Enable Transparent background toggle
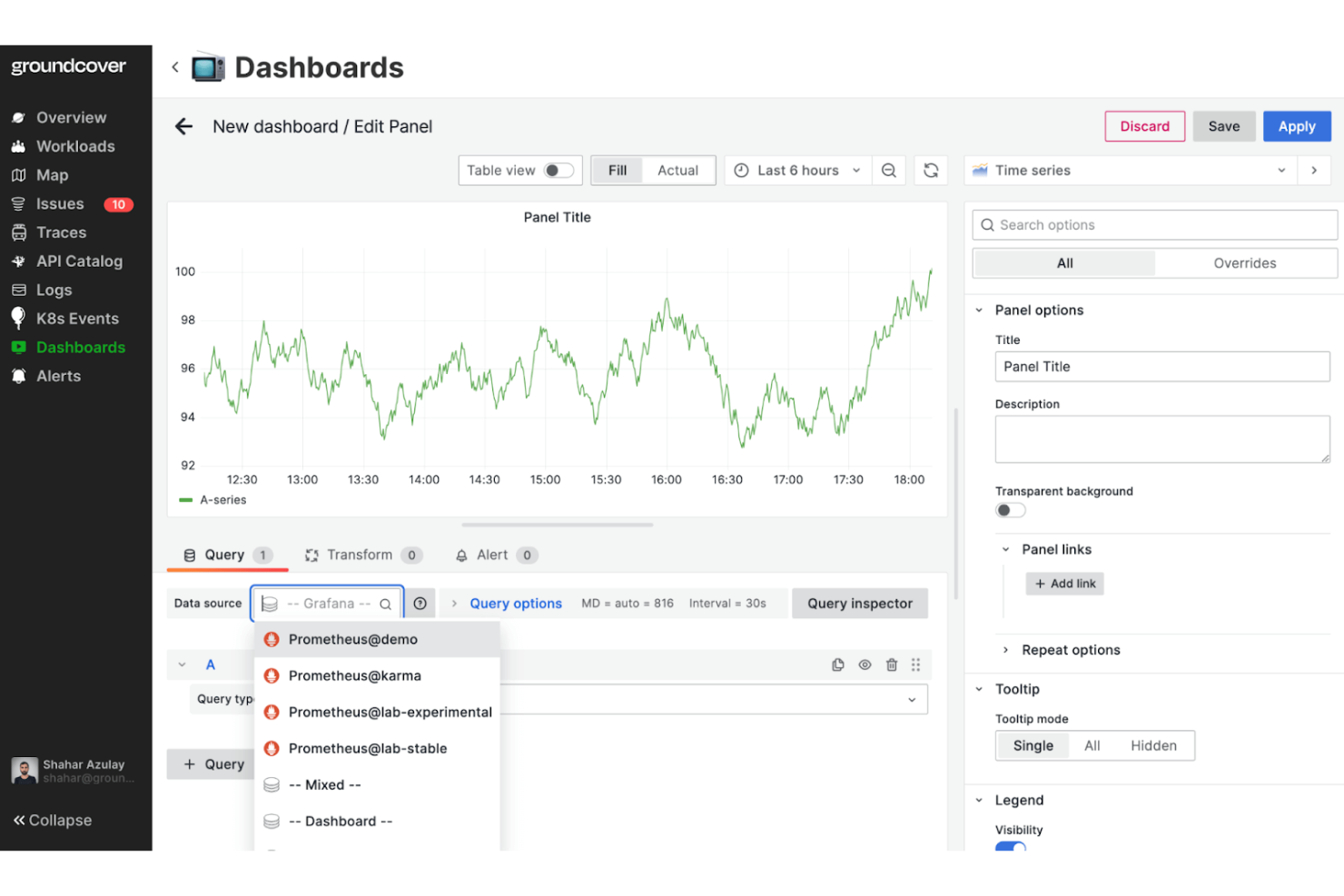Viewport: 1344px width, 896px height. 1010,510
